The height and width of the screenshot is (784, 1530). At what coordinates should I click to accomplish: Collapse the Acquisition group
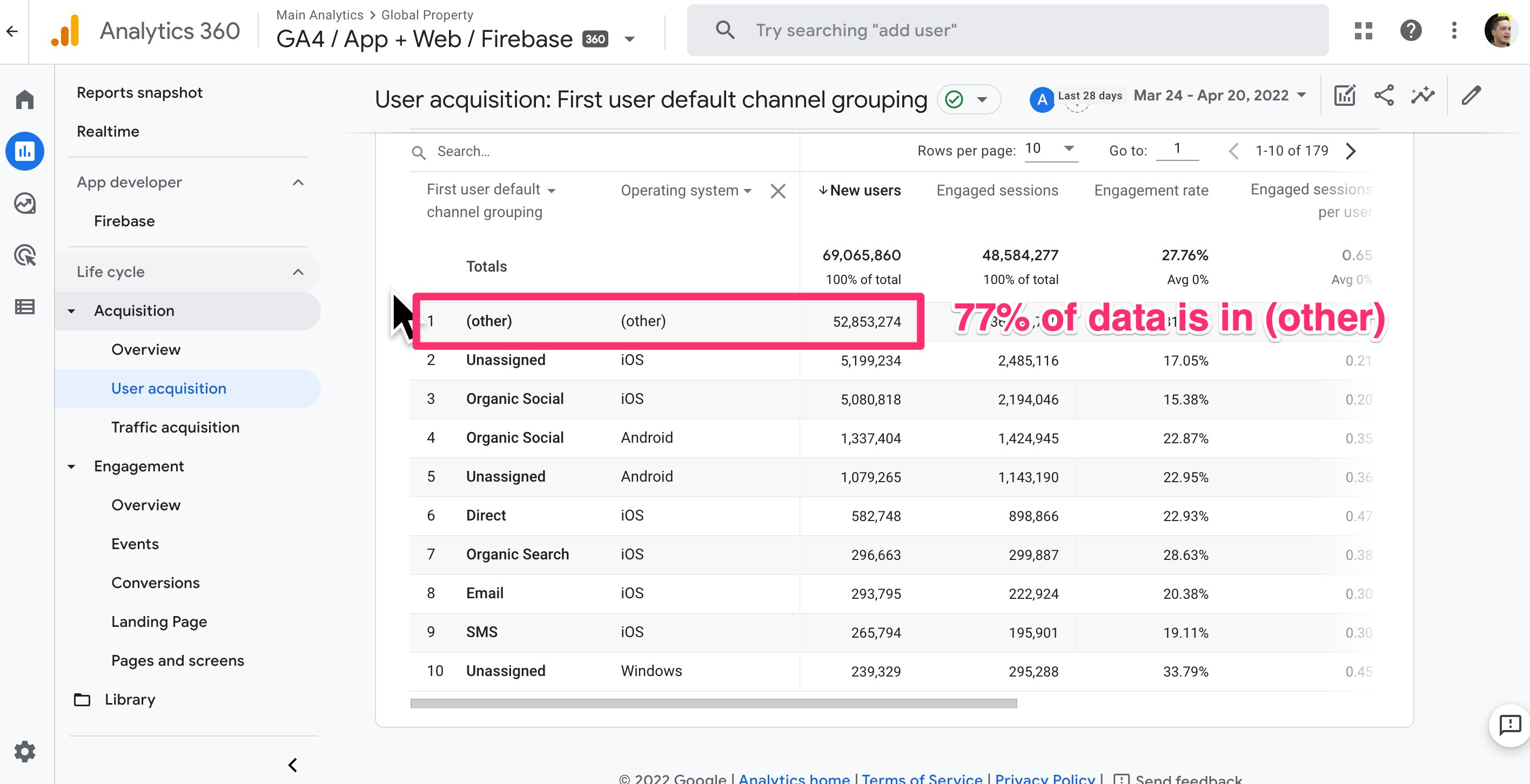(x=71, y=311)
